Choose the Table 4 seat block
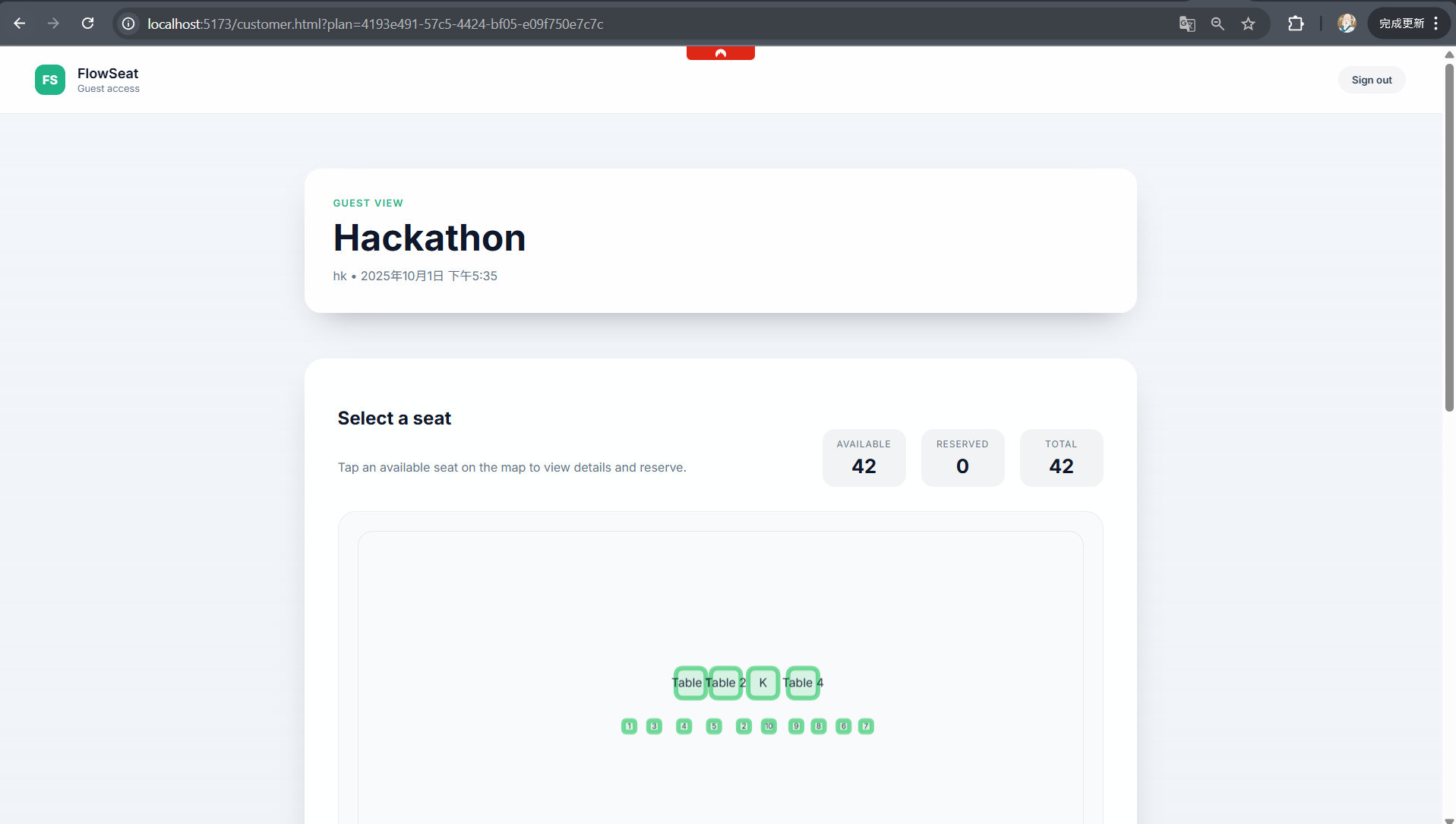The image size is (1456, 824). tap(803, 683)
